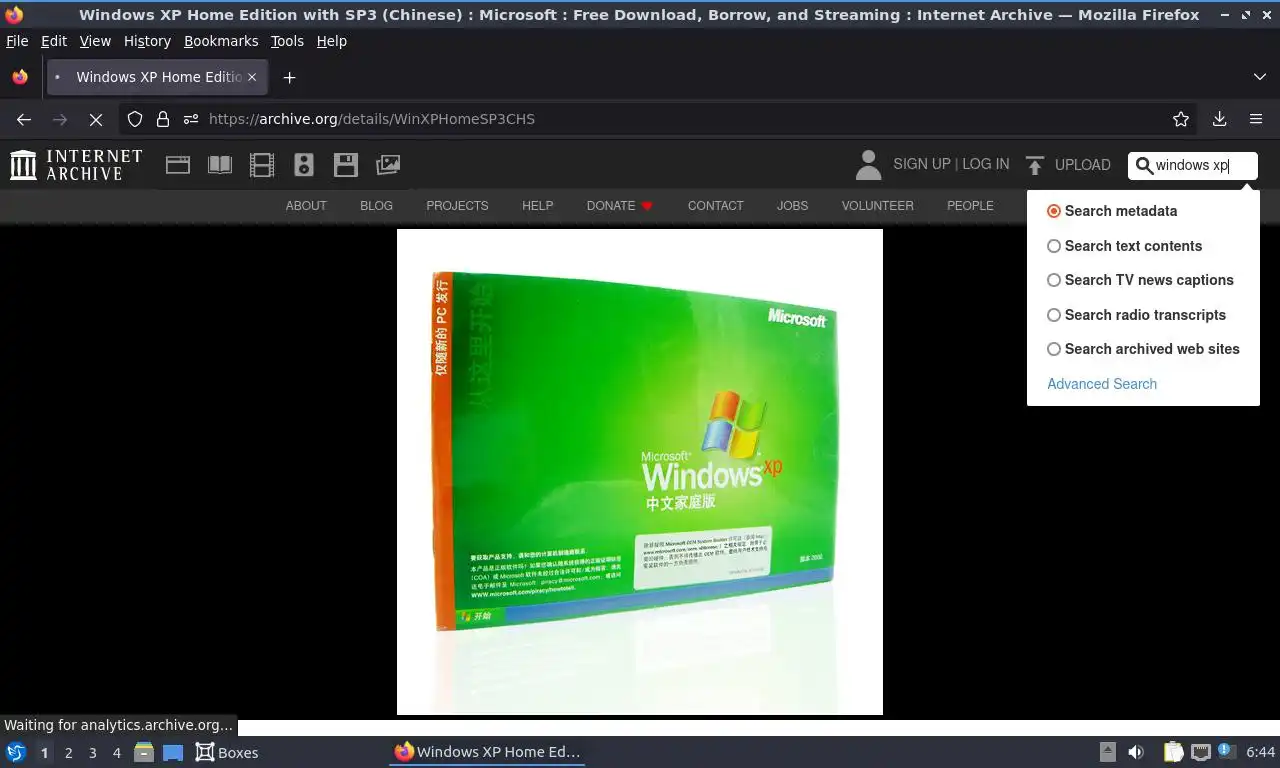The image size is (1280, 768).
Task: Open the Software floppy-disk icon
Action: coord(346,165)
